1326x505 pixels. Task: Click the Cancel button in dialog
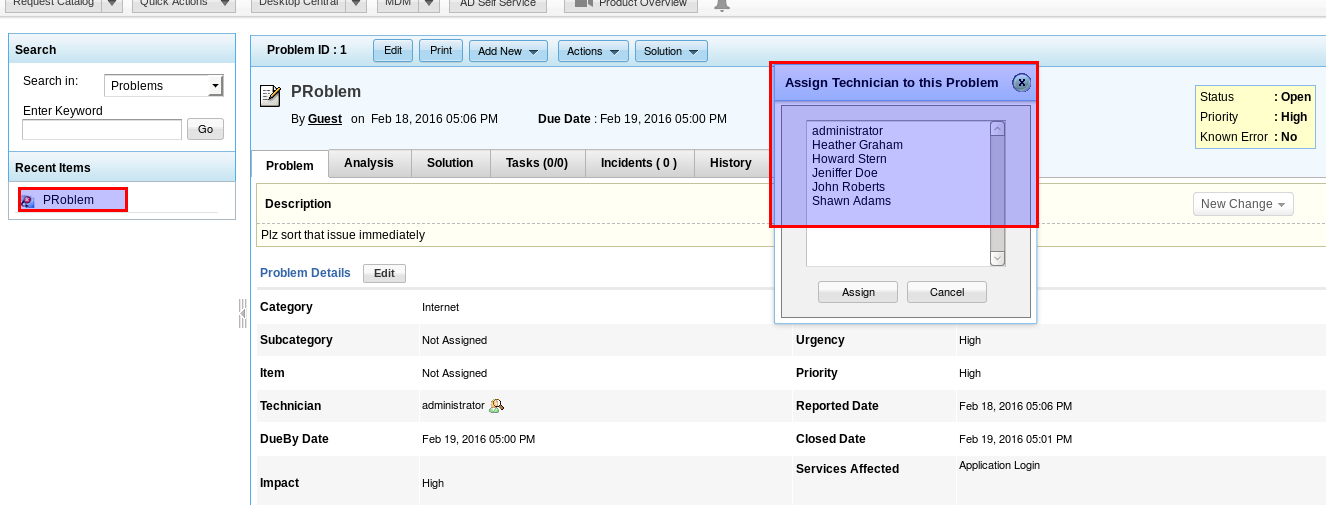947,292
